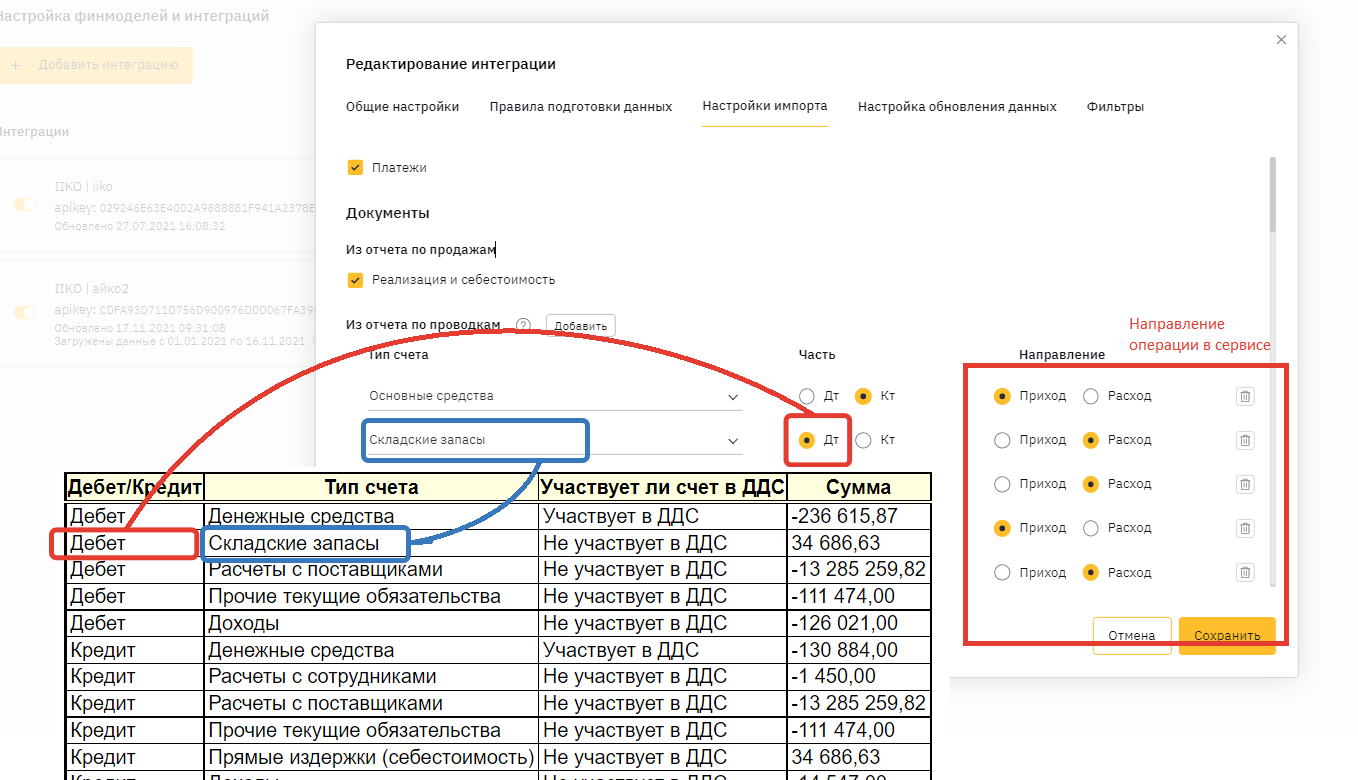This screenshot has width=1358, height=780.
Task: Close the integration editing dialog
Action: point(1281,40)
